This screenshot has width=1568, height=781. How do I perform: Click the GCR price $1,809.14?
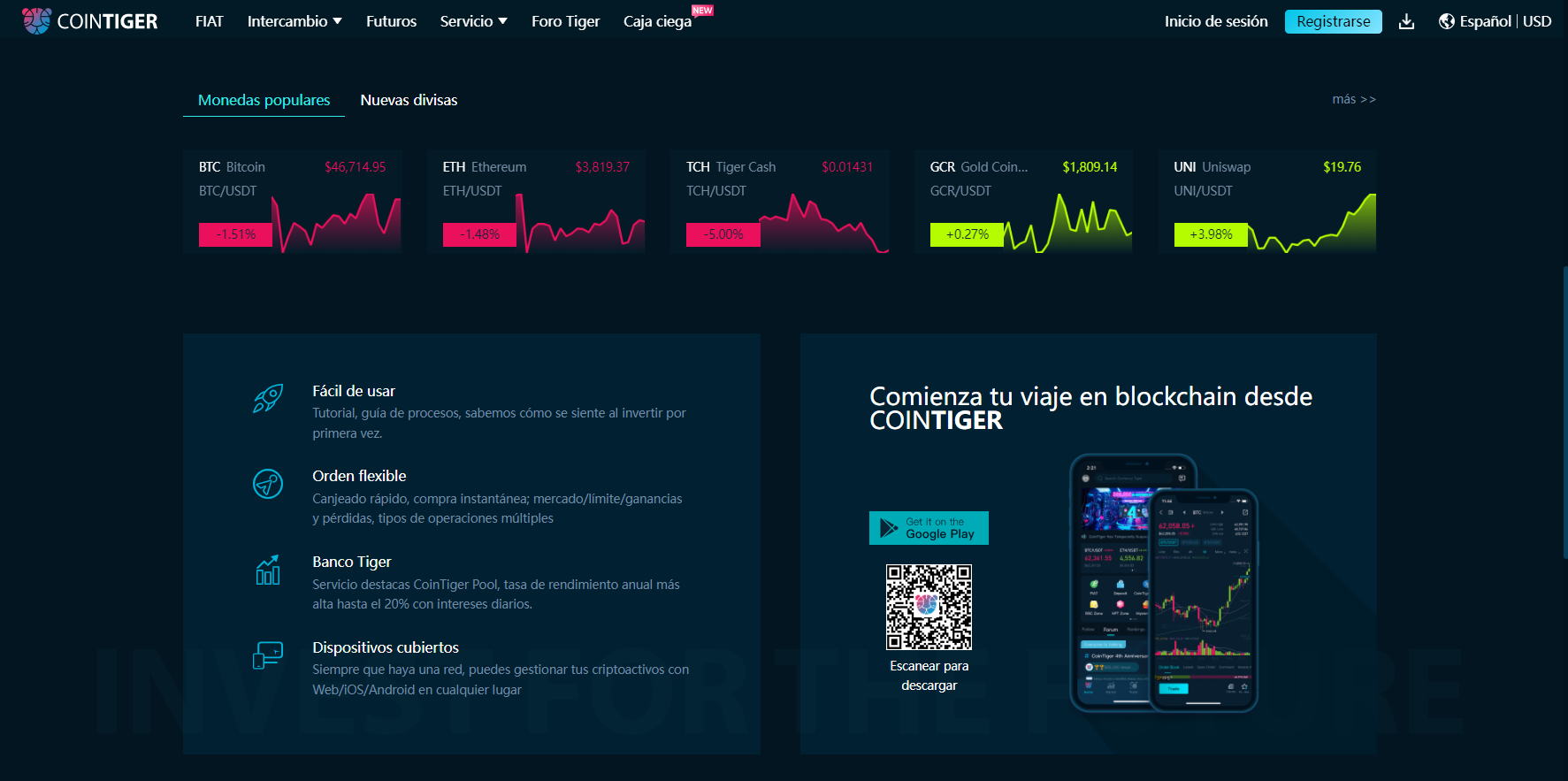click(x=1090, y=166)
